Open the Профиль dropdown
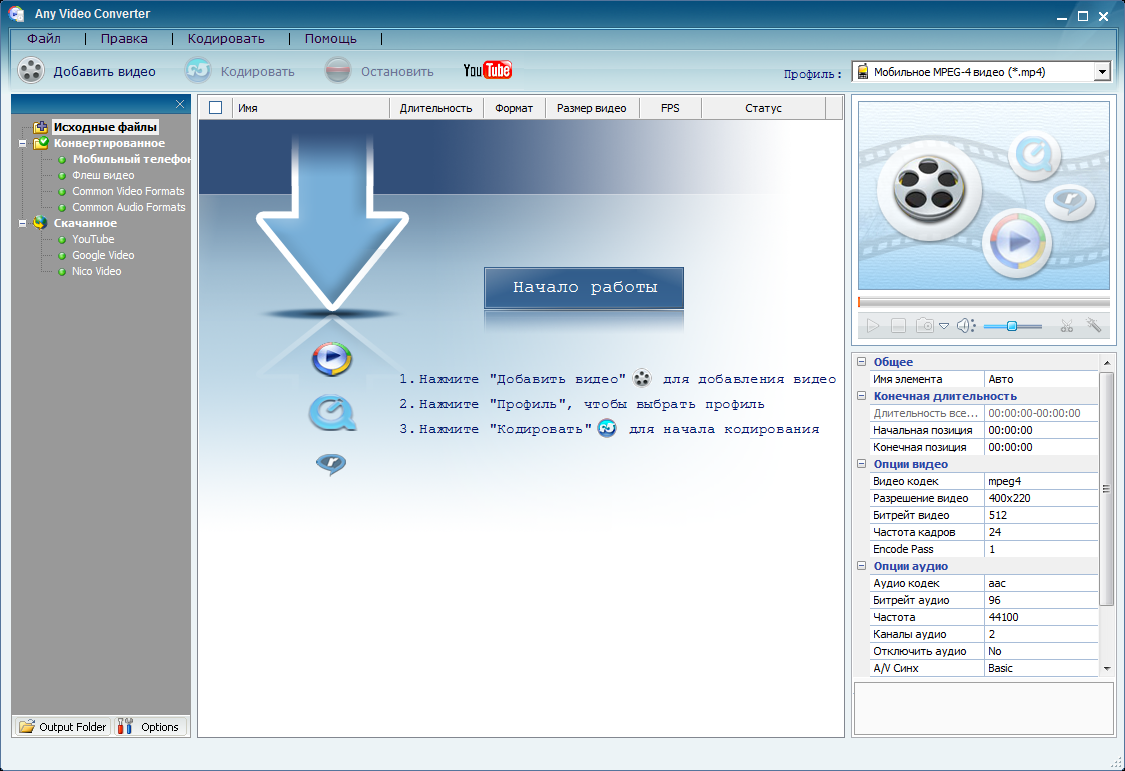1125x771 pixels. pyautogui.click(x=1102, y=72)
